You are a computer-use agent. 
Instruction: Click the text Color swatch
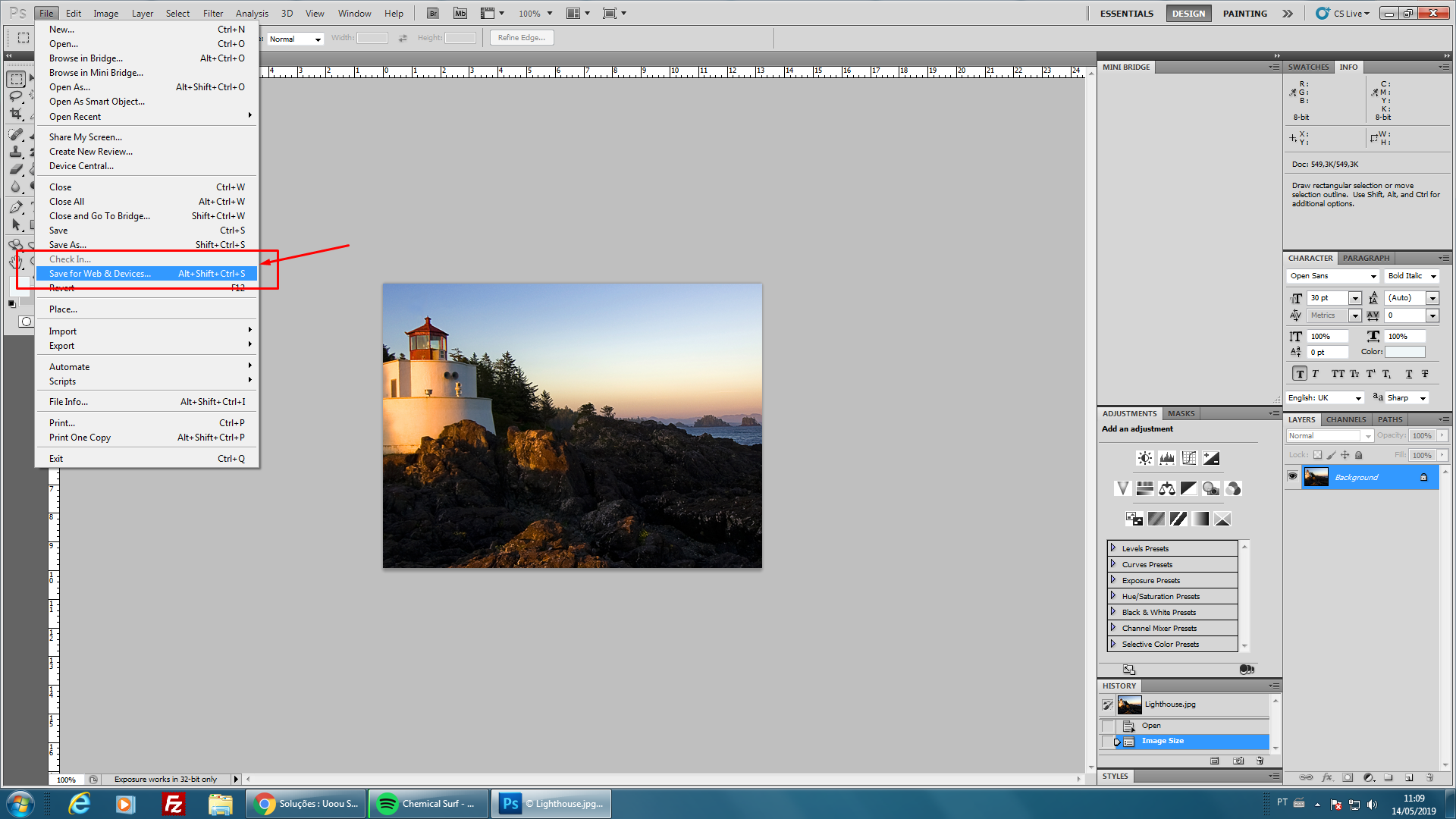pos(1405,352)
